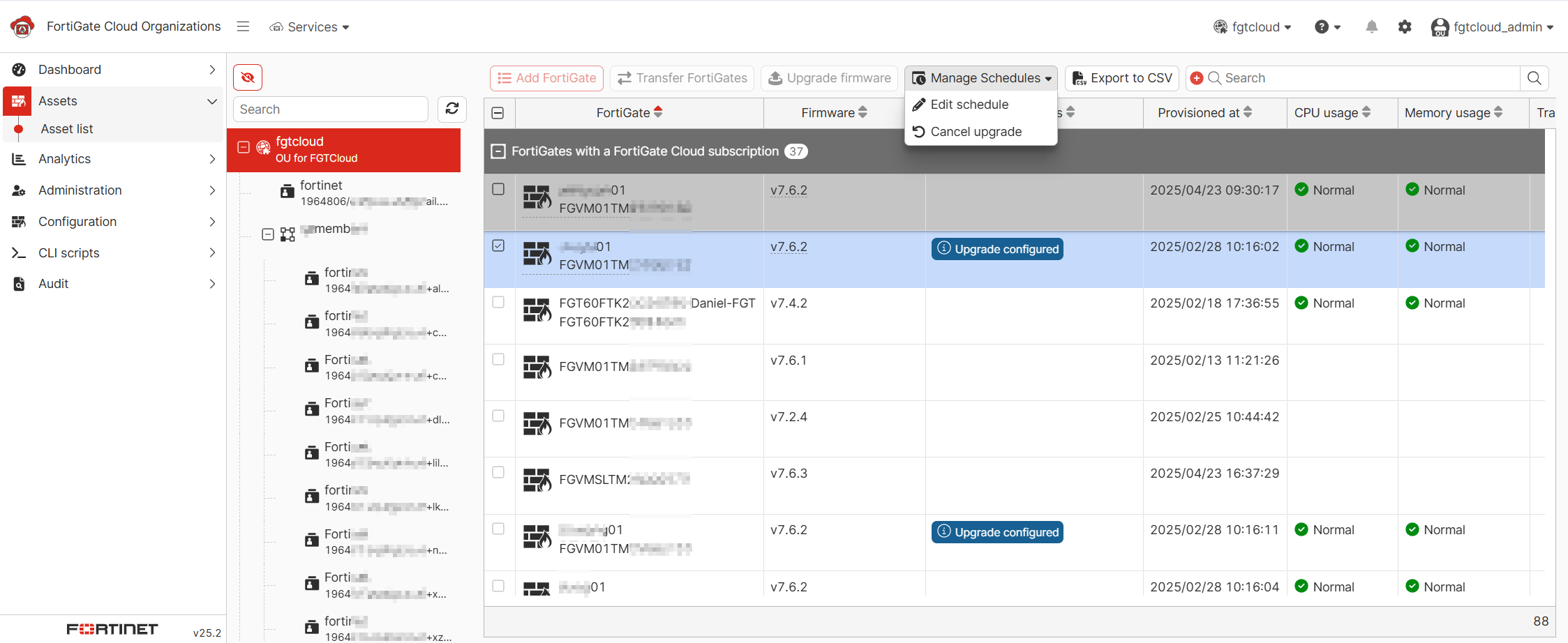Toggle the hamburger navigation menu icon
Screen dimensions: 1568x643
[x=243, y=27]
